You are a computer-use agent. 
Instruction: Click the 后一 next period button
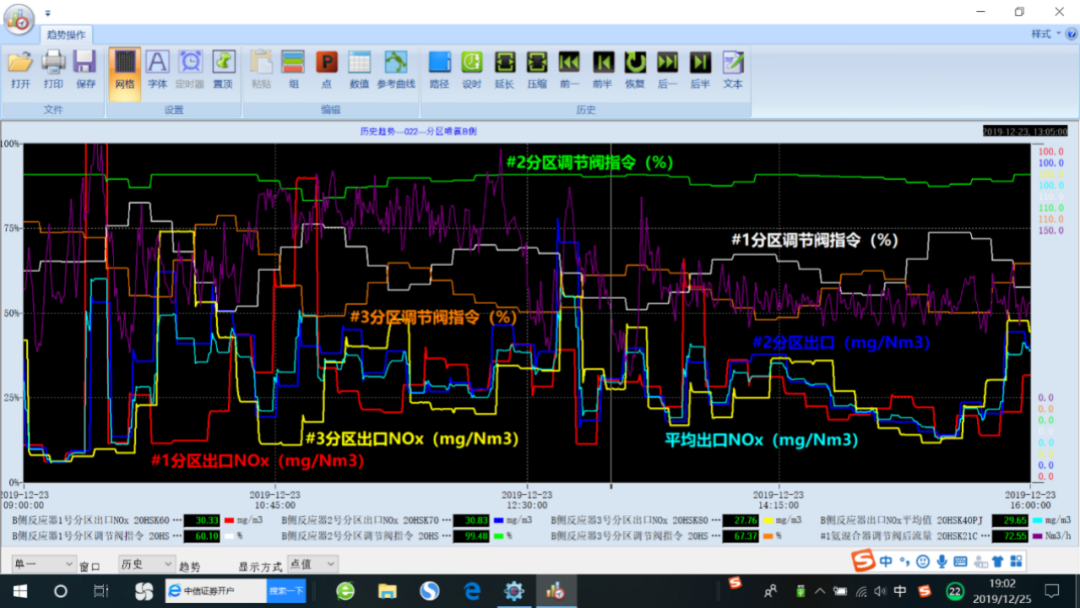667,68
